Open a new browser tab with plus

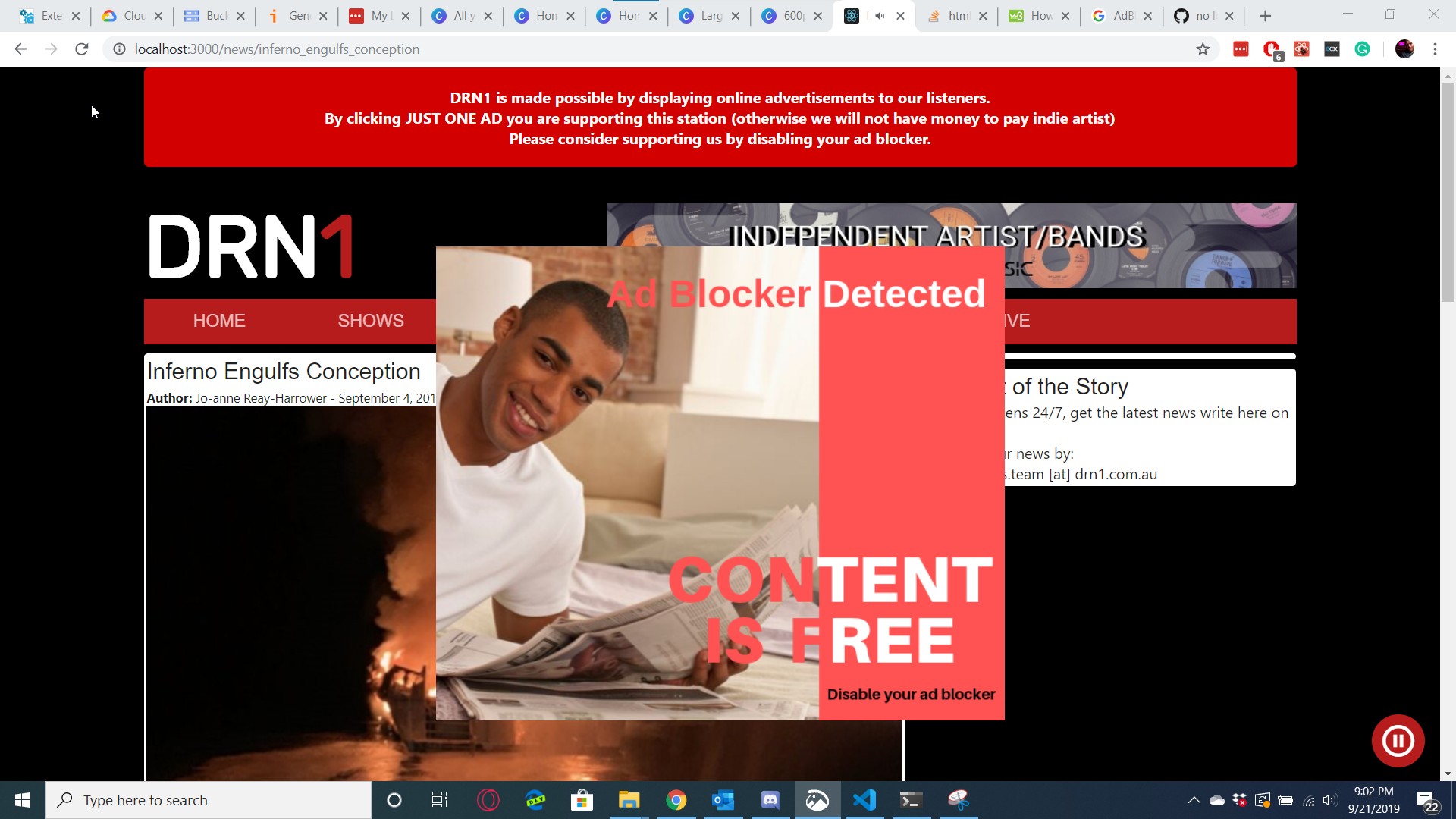click(1265, 16)
